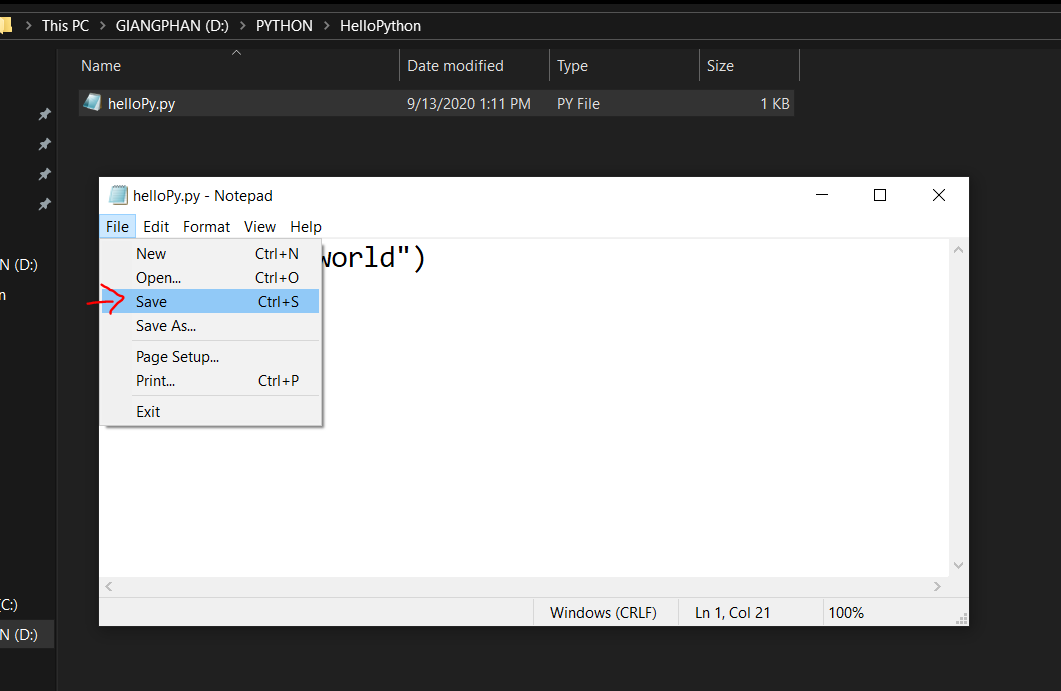Click the helloPy.py file icon in Explorer
This screenshot has height=691, width=1061.
pyautogui.click(x=93, y=103)
